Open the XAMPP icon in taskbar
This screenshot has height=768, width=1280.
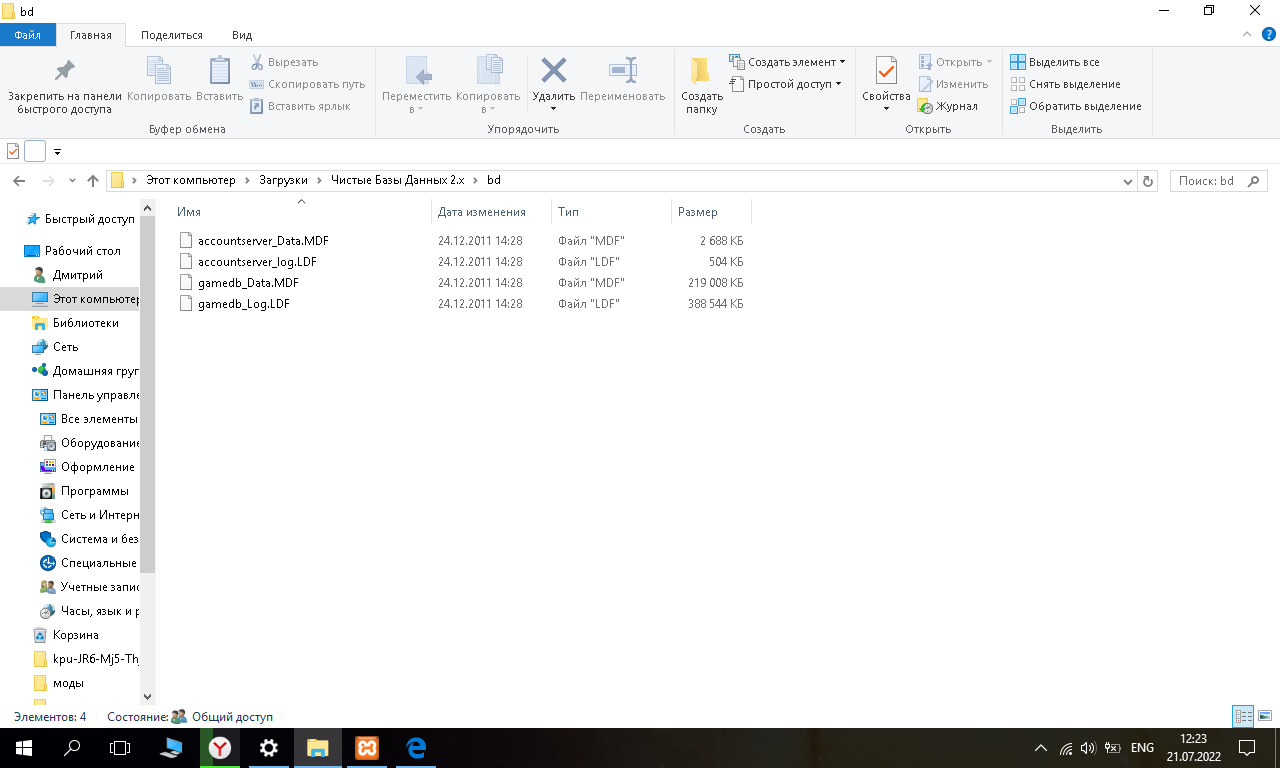coord(367,748)
